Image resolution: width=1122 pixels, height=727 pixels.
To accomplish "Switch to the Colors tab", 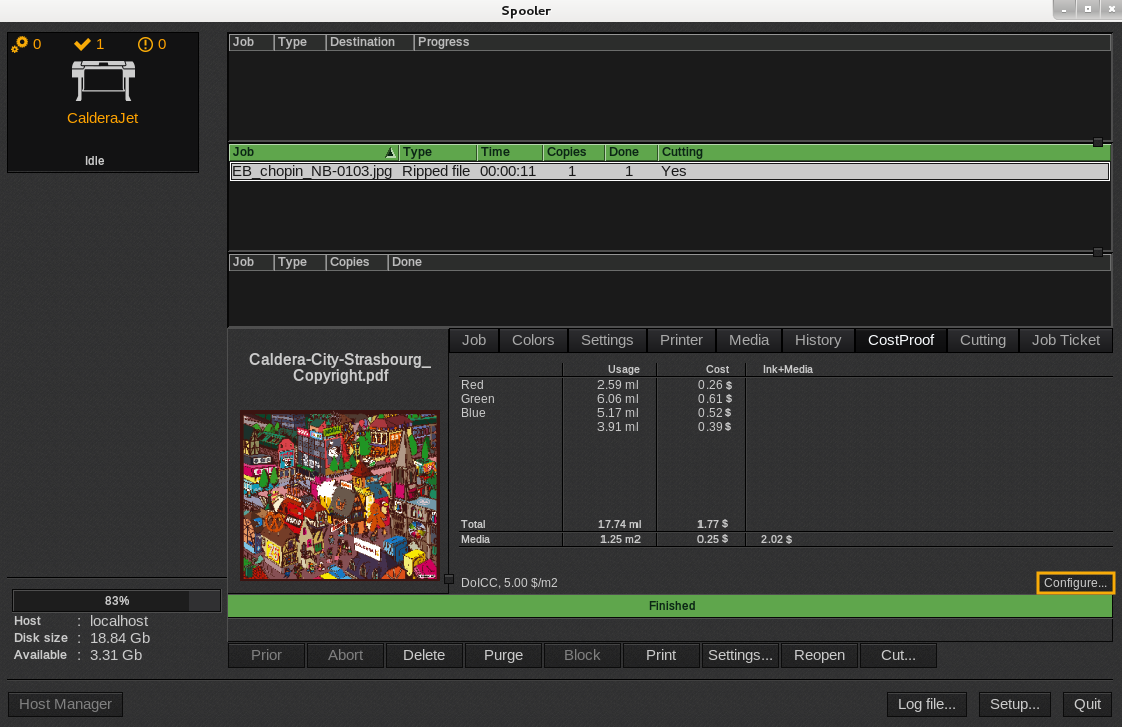I will [533, 340].
